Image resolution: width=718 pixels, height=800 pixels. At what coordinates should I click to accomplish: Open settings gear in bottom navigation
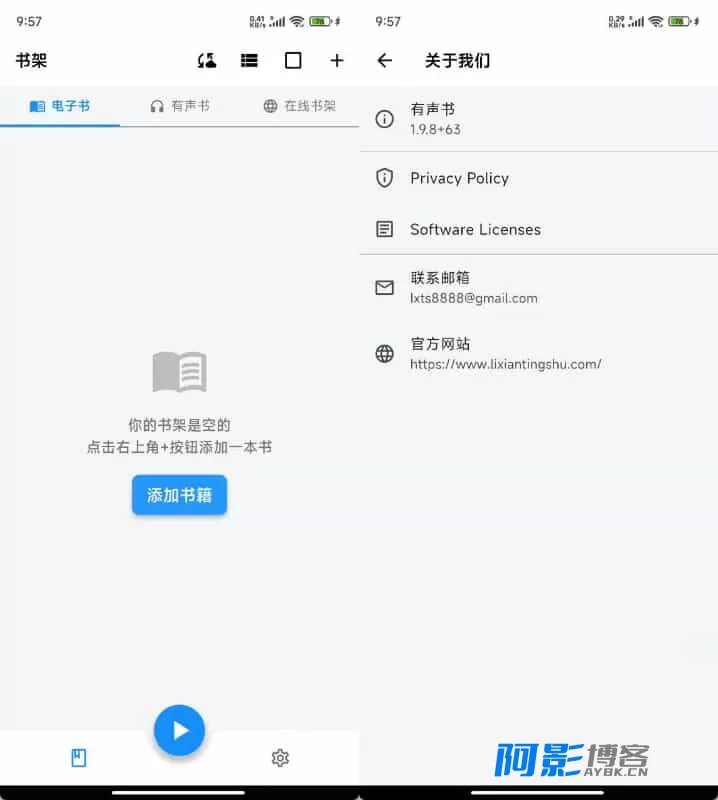280,758
